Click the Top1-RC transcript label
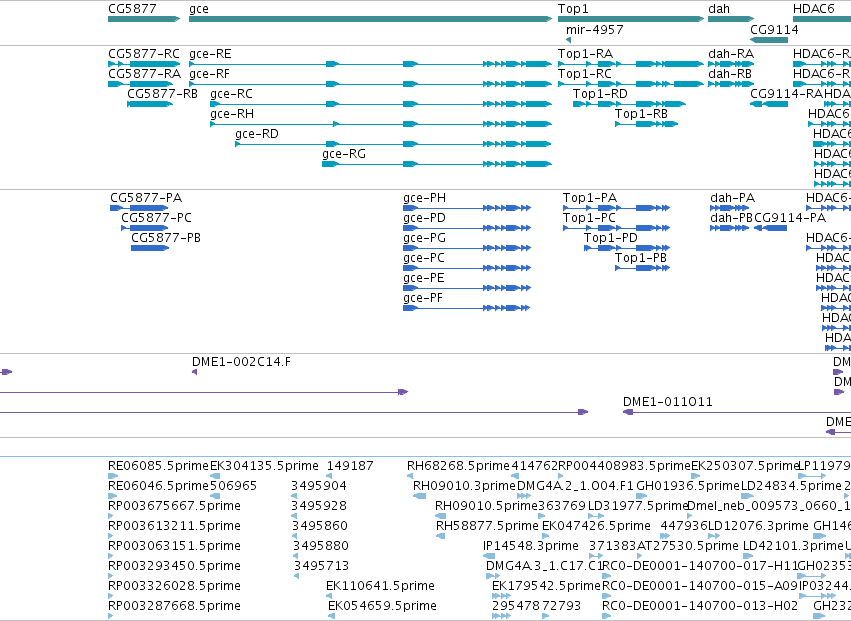This screenshot has height=621, width=851. [x=585, y=74]
